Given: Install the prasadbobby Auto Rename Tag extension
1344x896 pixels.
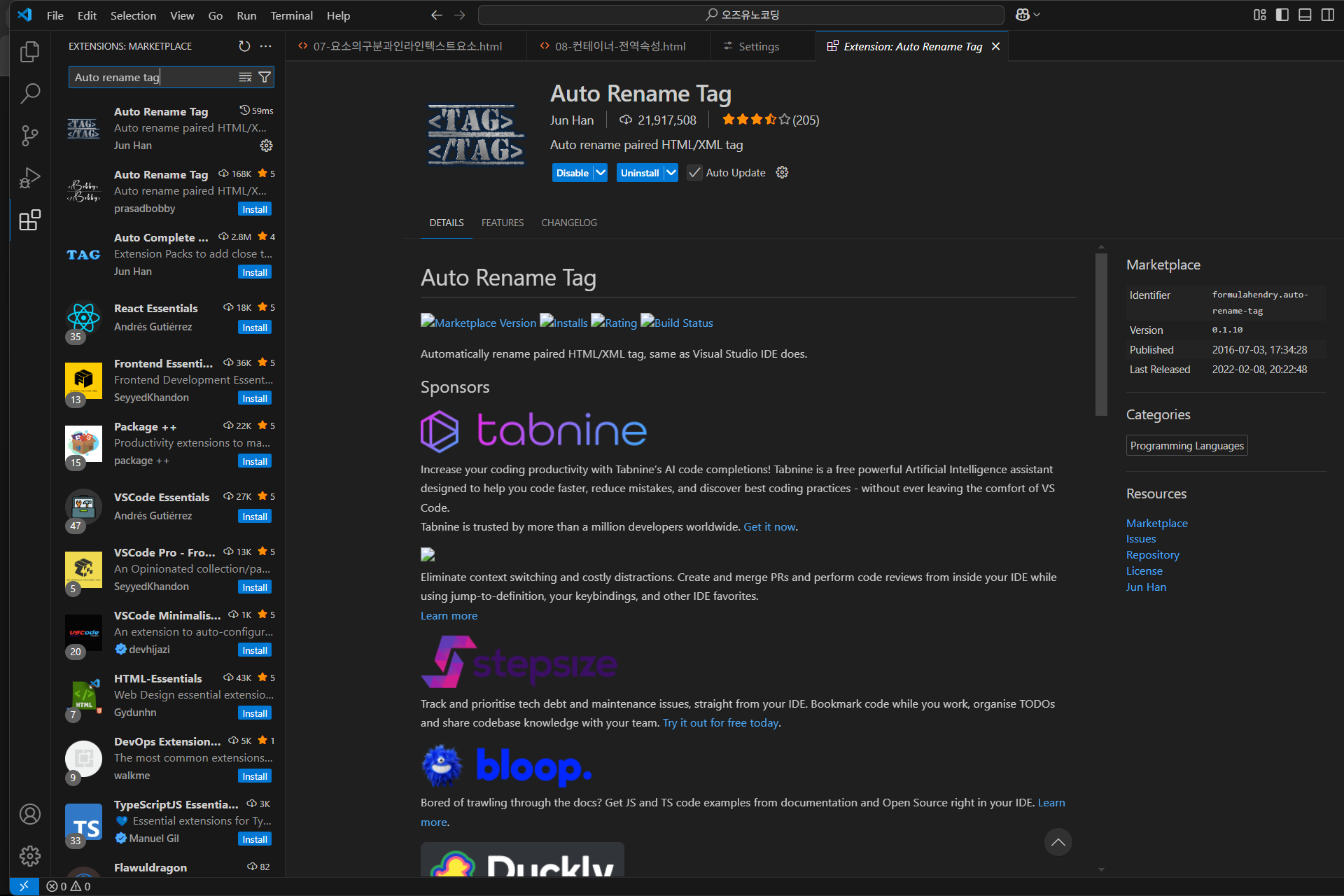Looking at the screenshot, I should [255, 209].
